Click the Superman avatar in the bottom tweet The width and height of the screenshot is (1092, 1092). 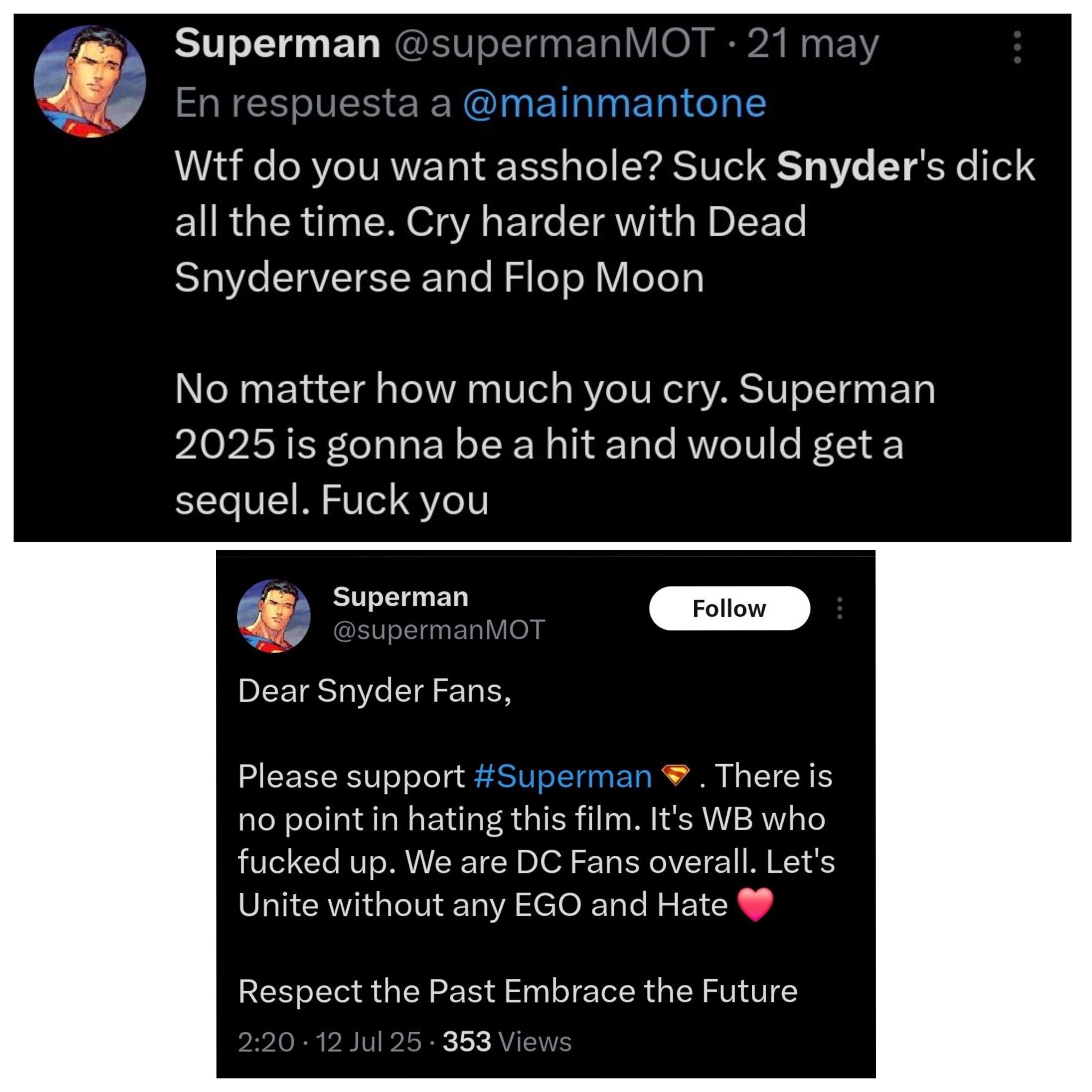[x=274, y=615]
